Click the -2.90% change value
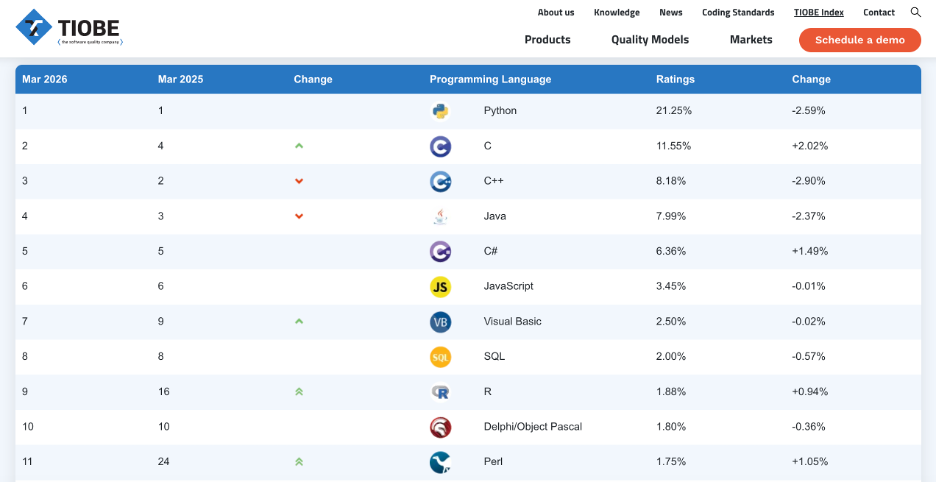Screen dimensions: 936x482 [809, 181]
